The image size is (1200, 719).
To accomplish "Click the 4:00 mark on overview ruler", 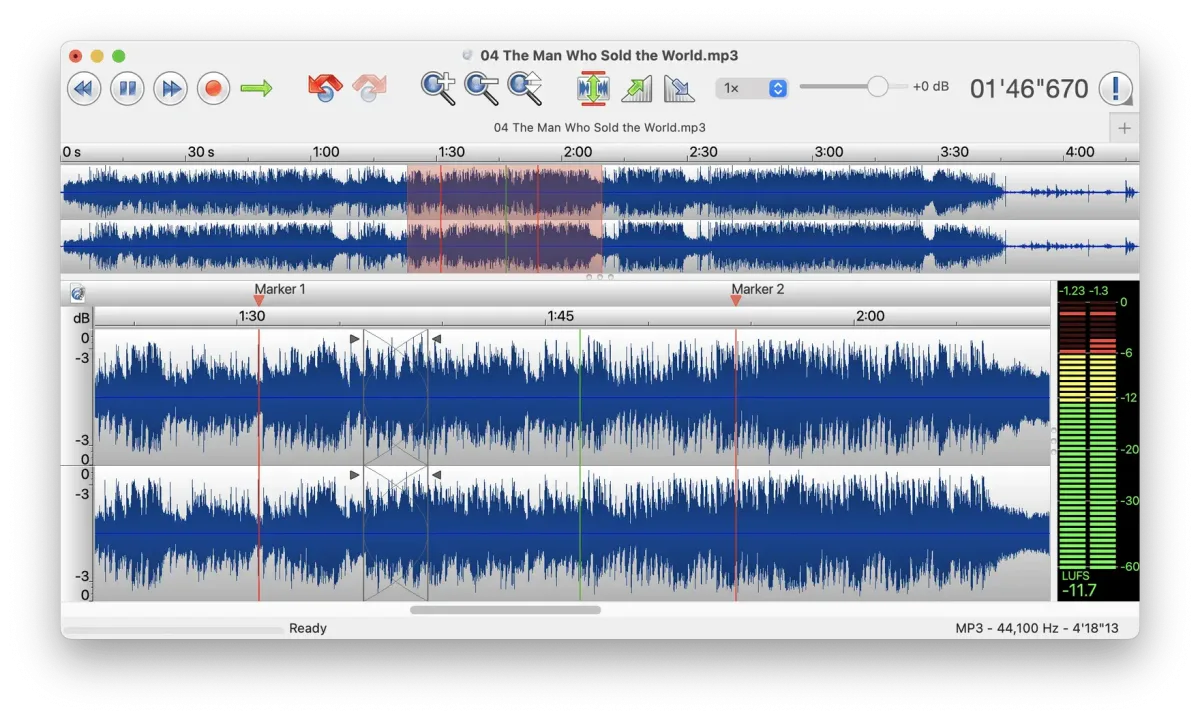I will (x=1080, y=152).
